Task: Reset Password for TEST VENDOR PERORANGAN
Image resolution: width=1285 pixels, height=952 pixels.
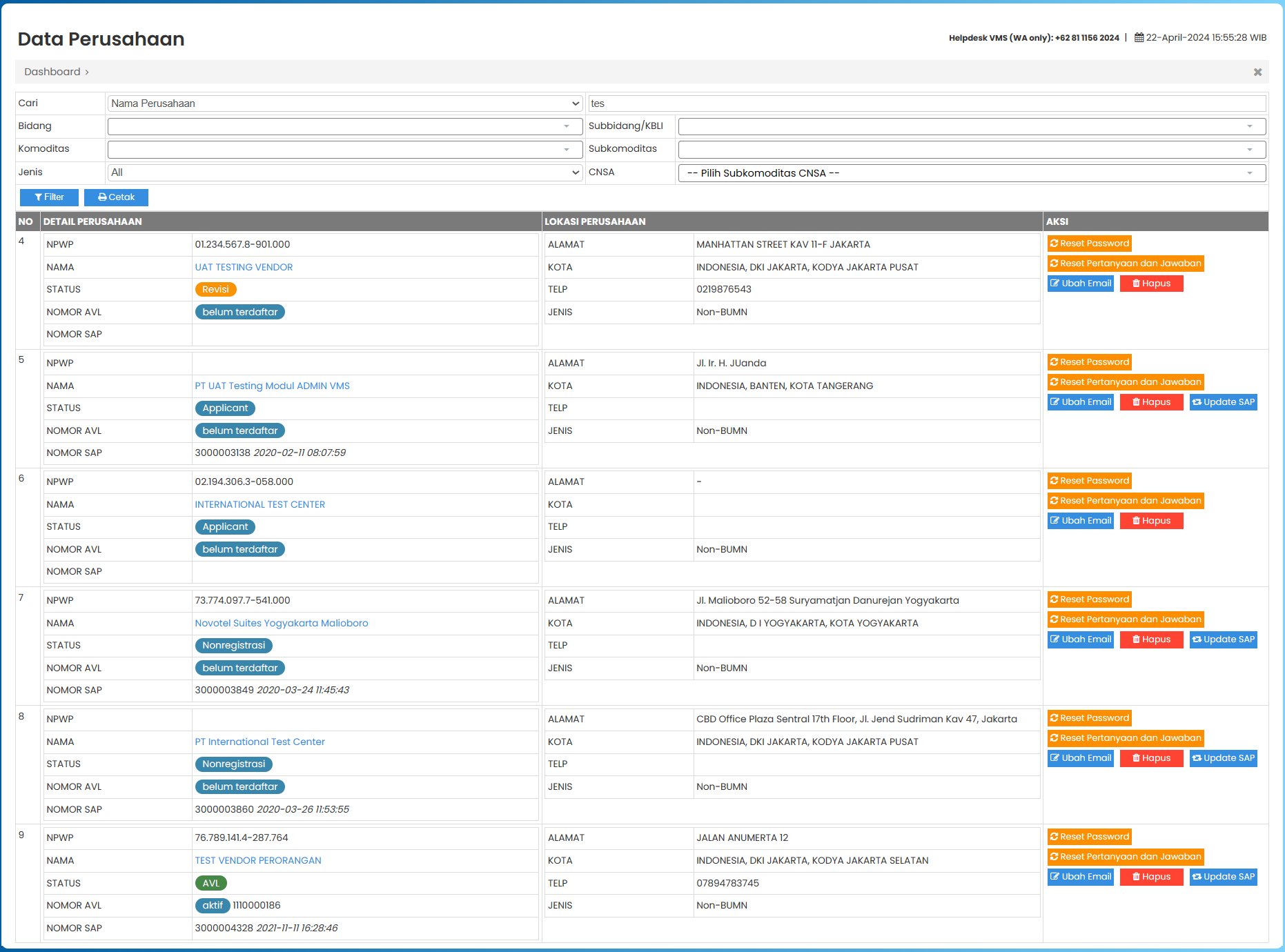Action: [1089, 837]
